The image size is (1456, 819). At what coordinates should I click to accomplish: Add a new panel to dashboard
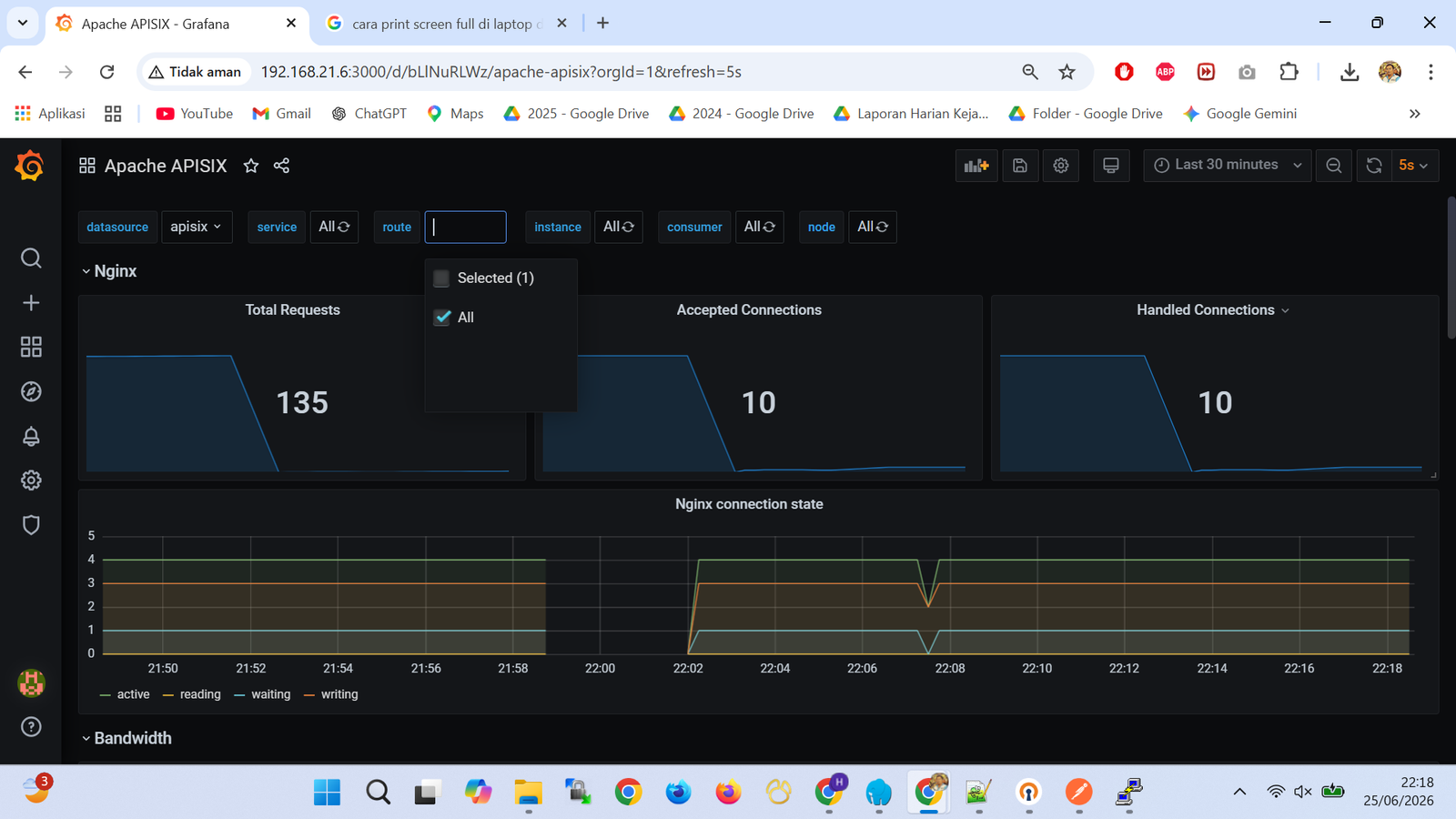976,166
